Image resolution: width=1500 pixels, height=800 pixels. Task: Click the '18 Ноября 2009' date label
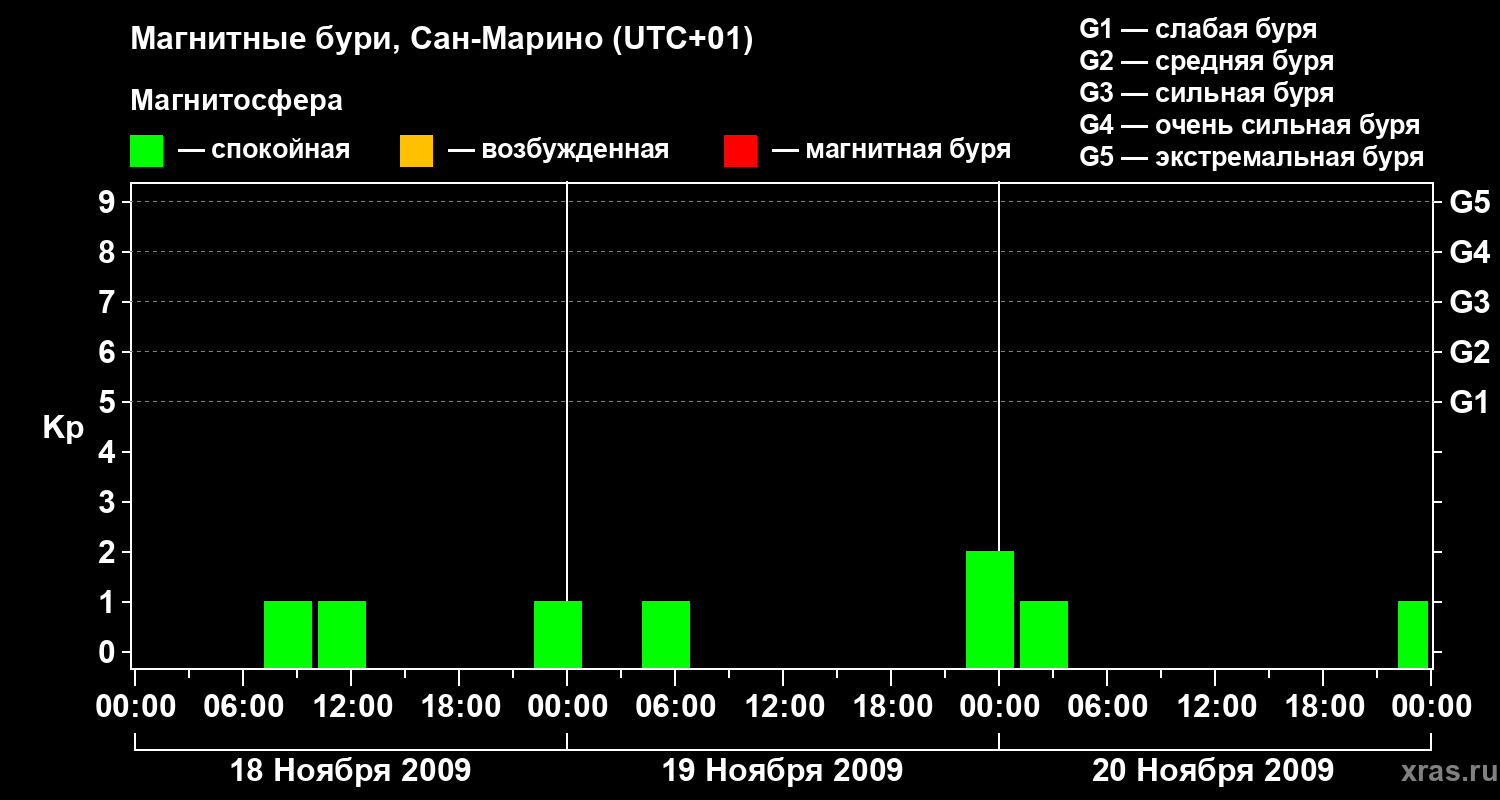tap(351, 771)
